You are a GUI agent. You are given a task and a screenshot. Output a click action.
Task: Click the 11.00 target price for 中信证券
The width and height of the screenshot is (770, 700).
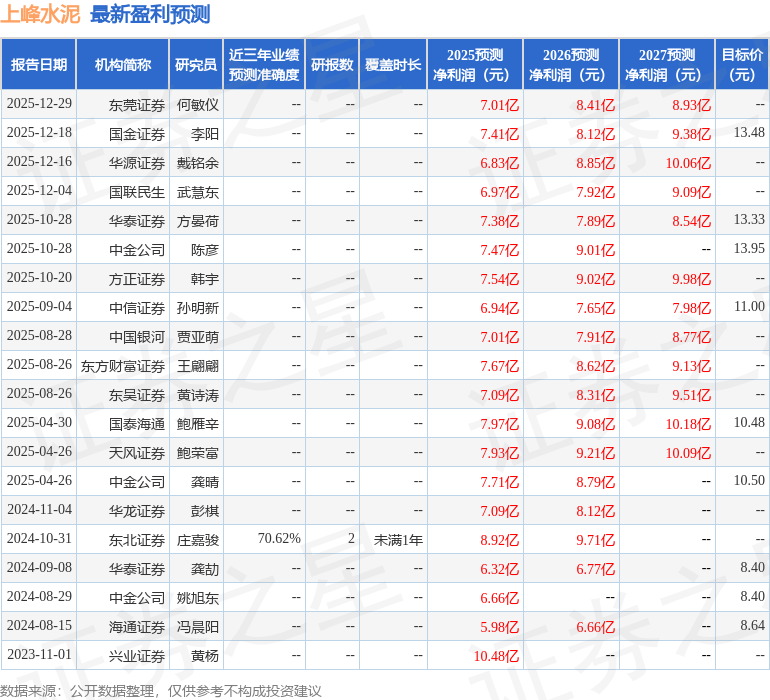(748, 307)
